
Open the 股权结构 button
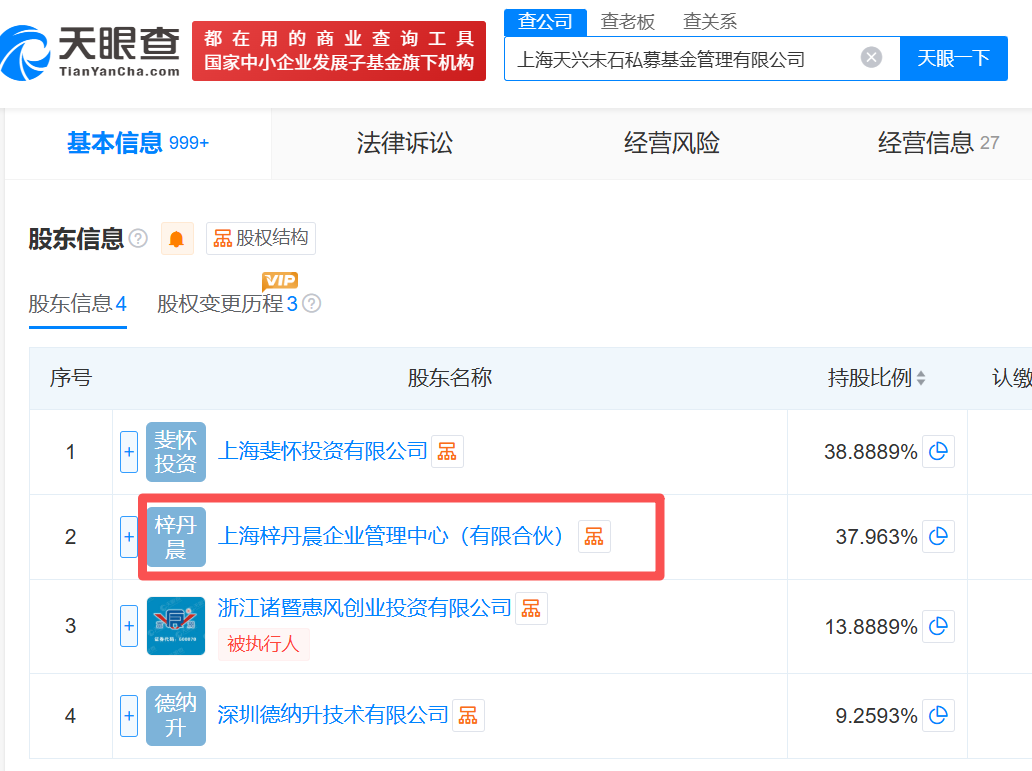[261, 238]
